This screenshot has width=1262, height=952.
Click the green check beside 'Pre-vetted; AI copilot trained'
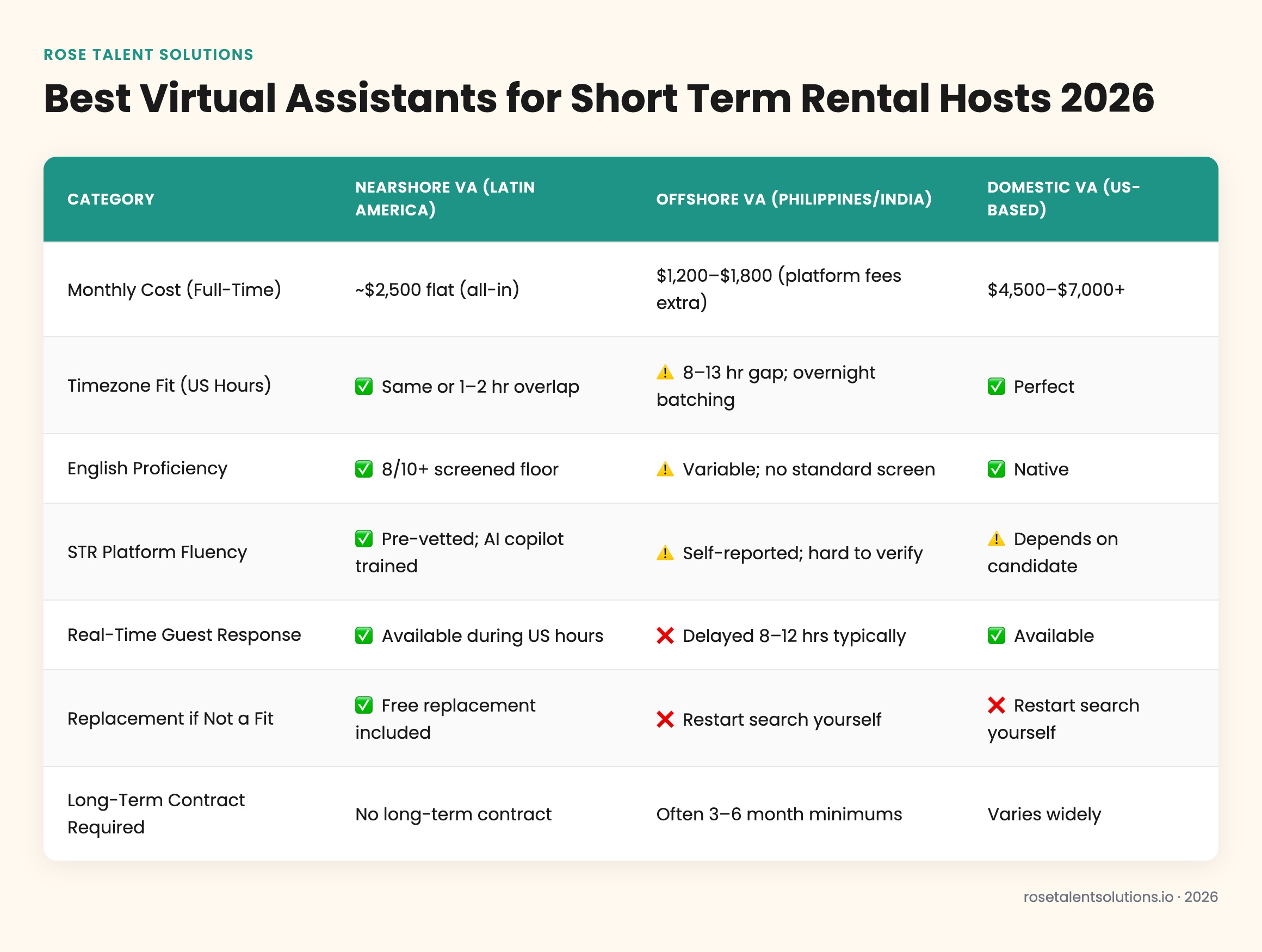pos(364,539)
